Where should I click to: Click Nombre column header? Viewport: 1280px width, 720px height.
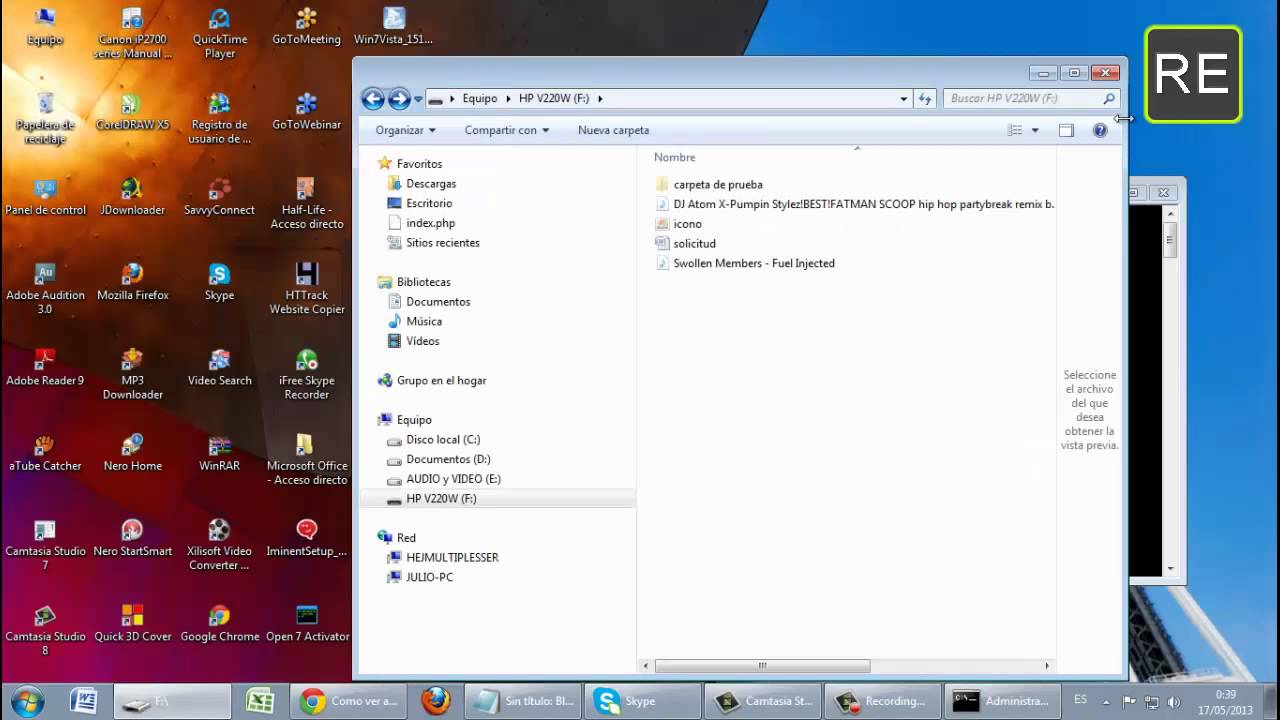[674, 157]
